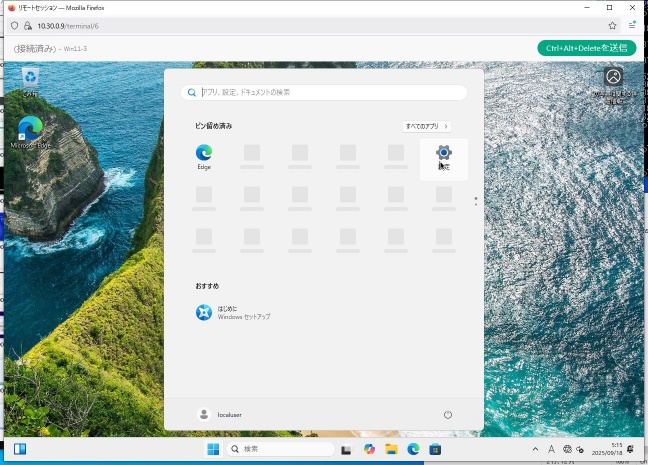The width and height of the screenshot is (648, 465).
Task: Open Edge from the pinned apps
Action: [x=204, y=155]
